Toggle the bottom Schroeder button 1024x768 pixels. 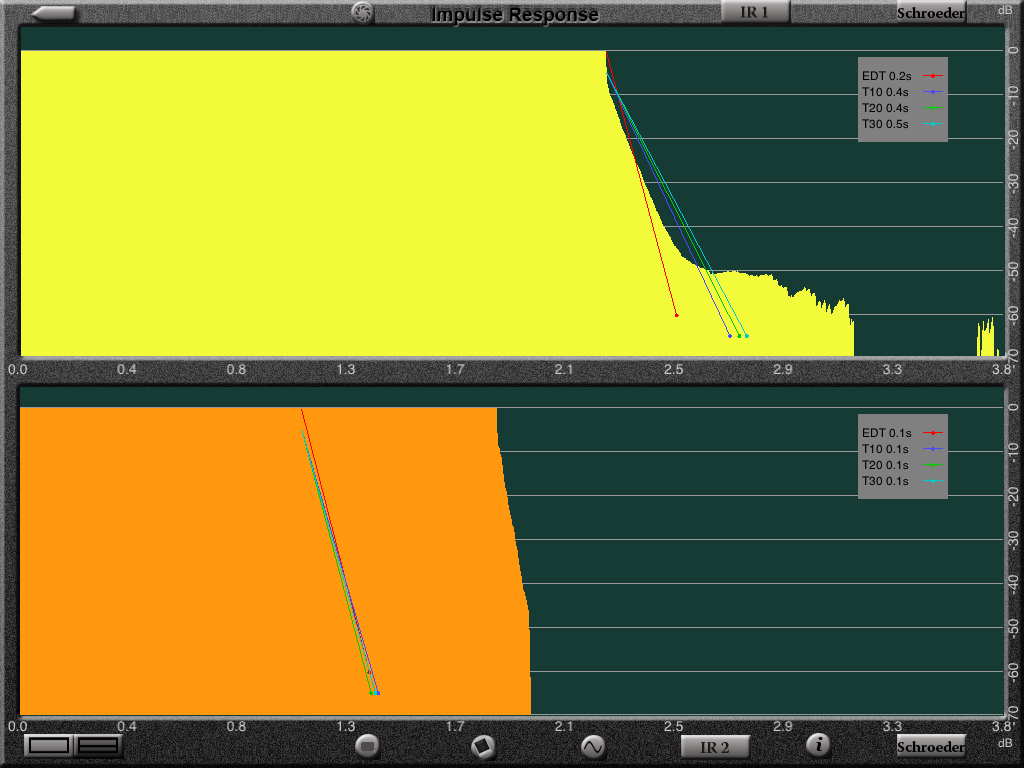click(x=930, y=747)
